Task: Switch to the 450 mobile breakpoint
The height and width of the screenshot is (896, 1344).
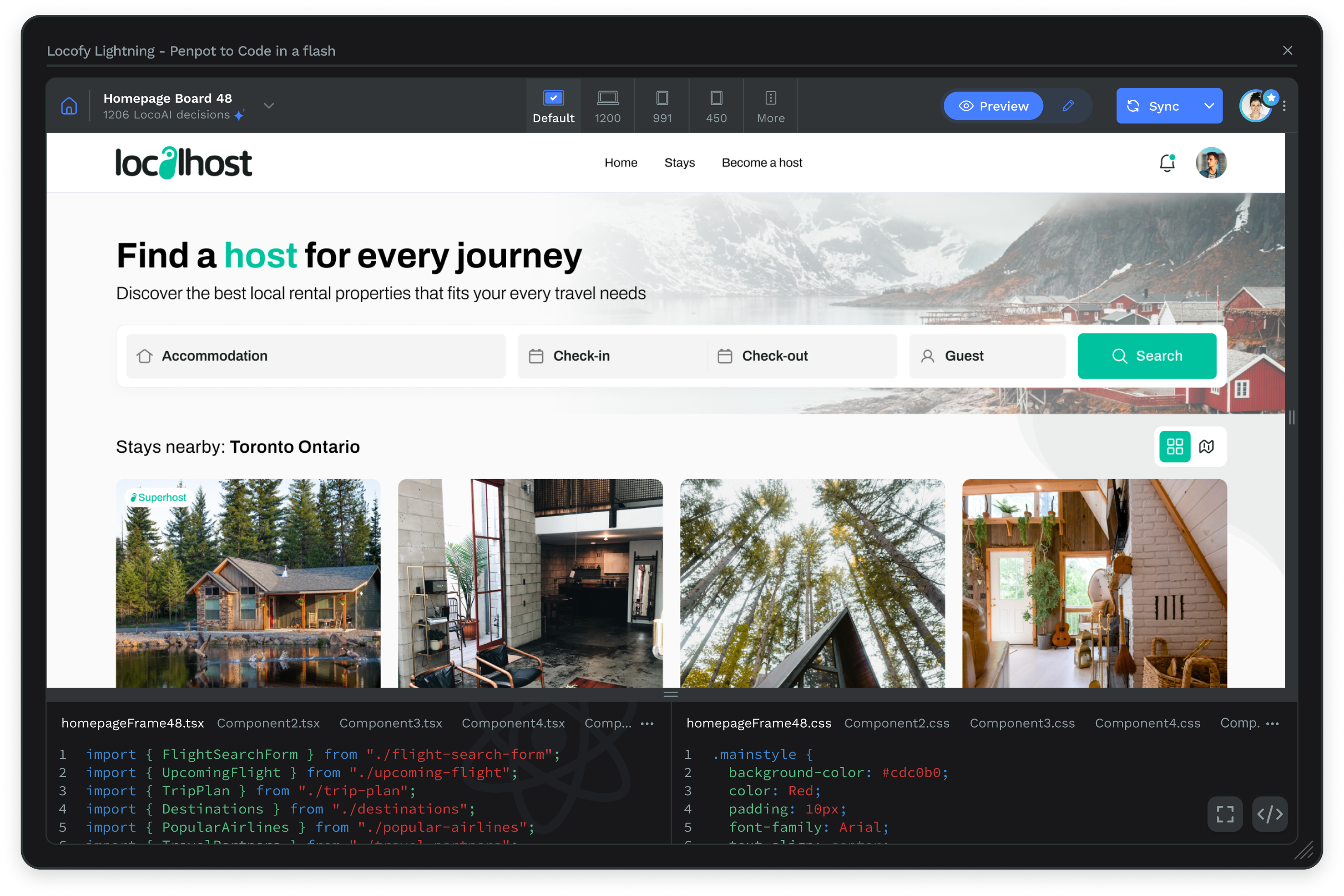Action: pyautogui.click(x=716, y=106)
